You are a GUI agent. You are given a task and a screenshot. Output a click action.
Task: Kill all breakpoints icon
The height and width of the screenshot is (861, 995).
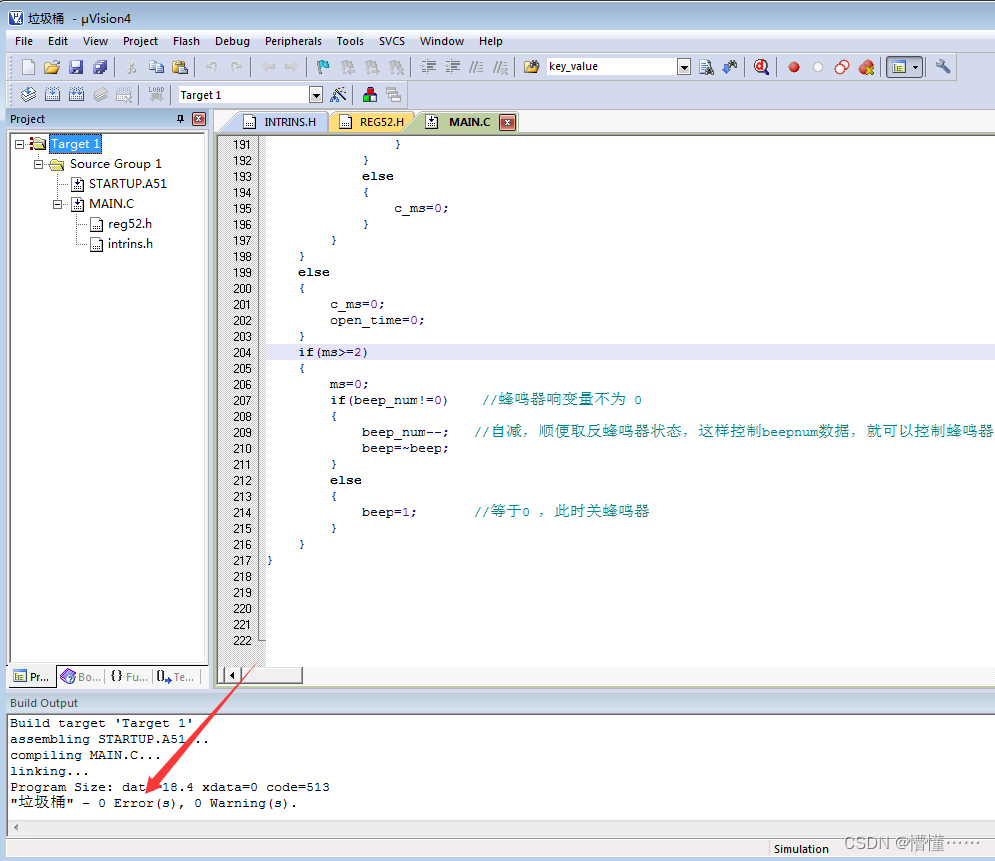(866, 67)
